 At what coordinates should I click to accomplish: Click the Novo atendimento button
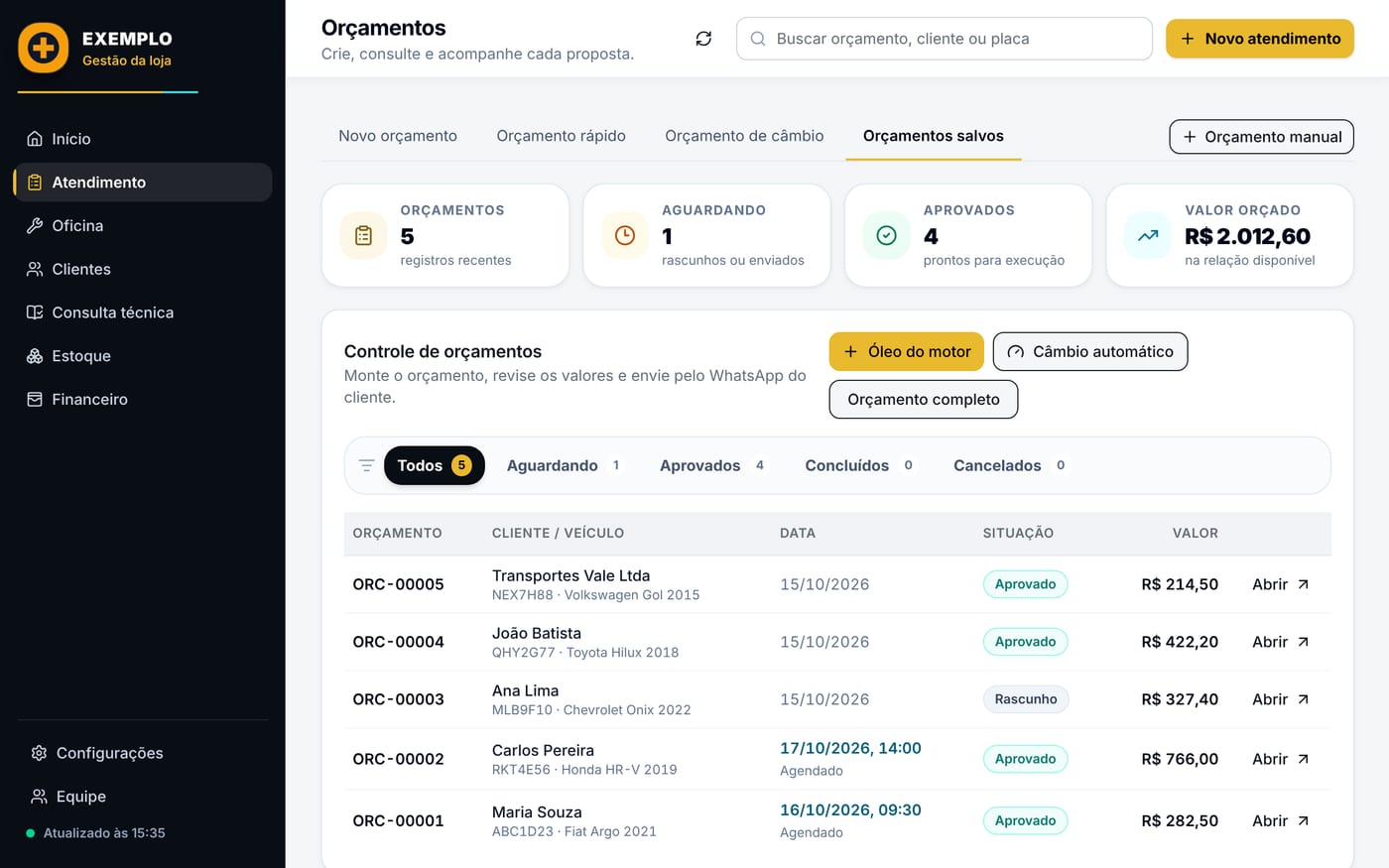tap(1260, 39)
